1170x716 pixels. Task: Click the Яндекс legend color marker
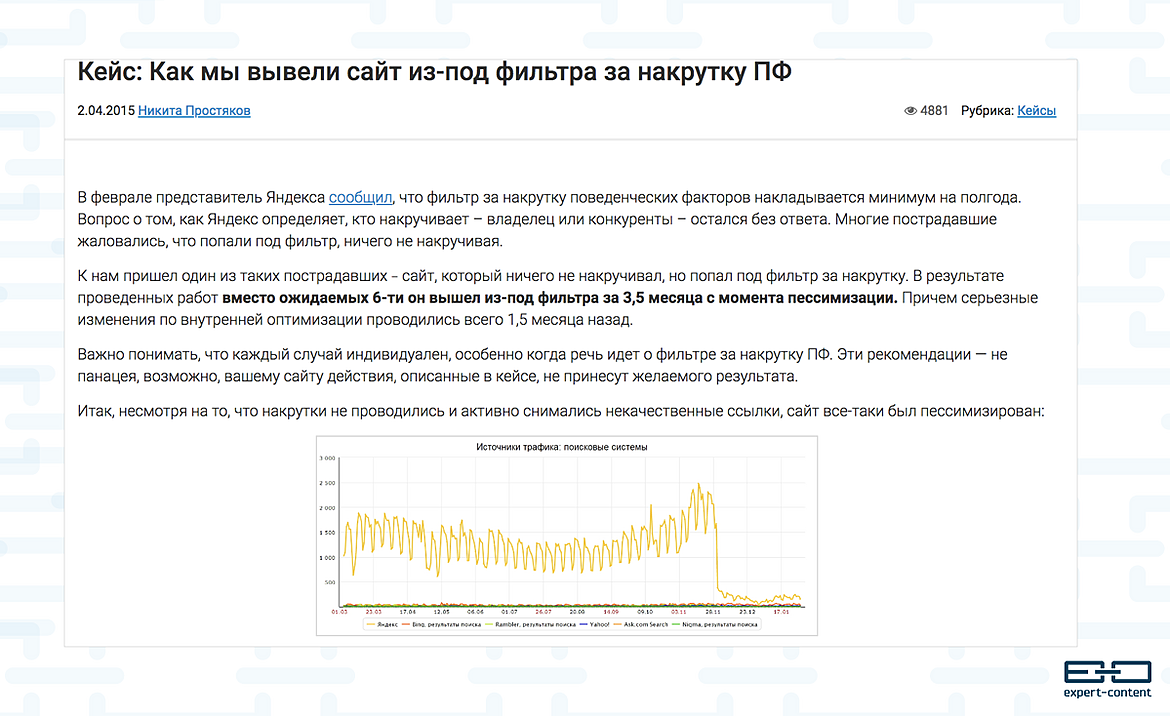click(x=371, y=624)
